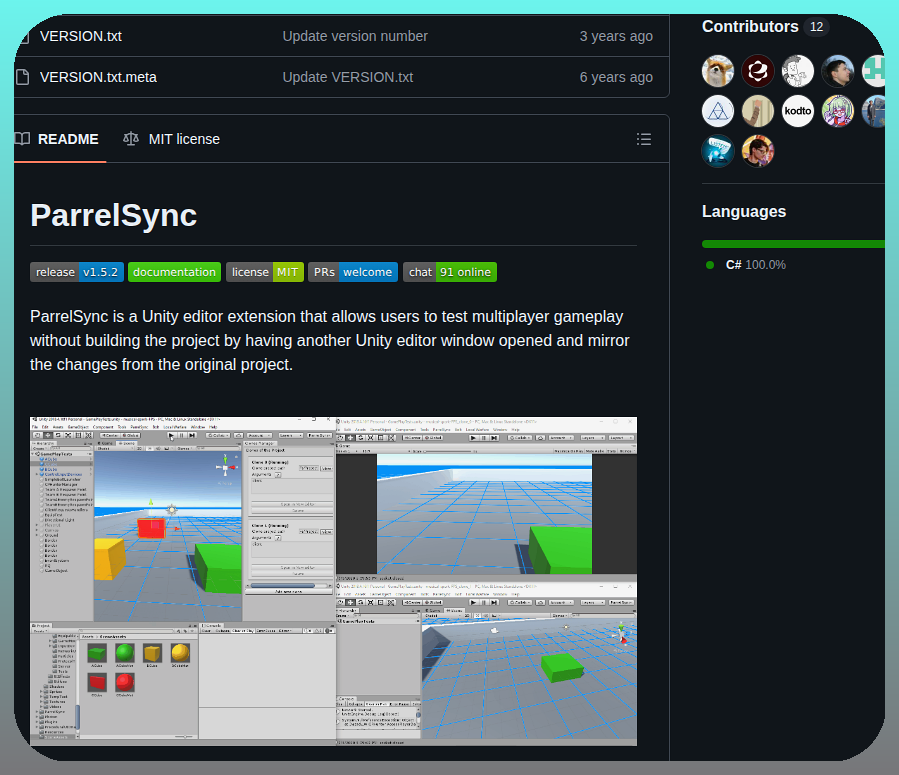This screenshot has height=775, width=899.
Task: Click the MIT license scale icon
Action: tap(131, 139)
